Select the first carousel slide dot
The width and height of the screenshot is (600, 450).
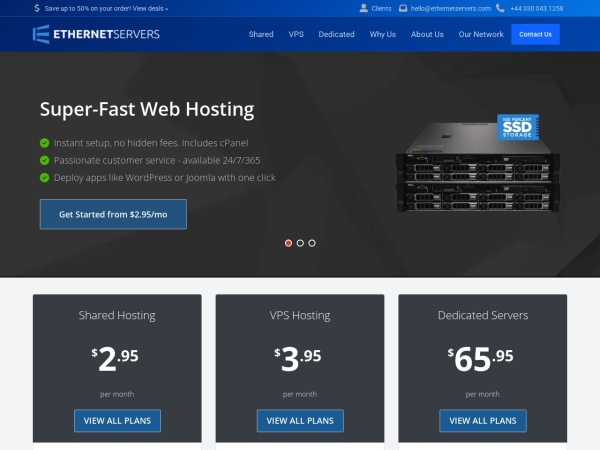click(289, 243)
